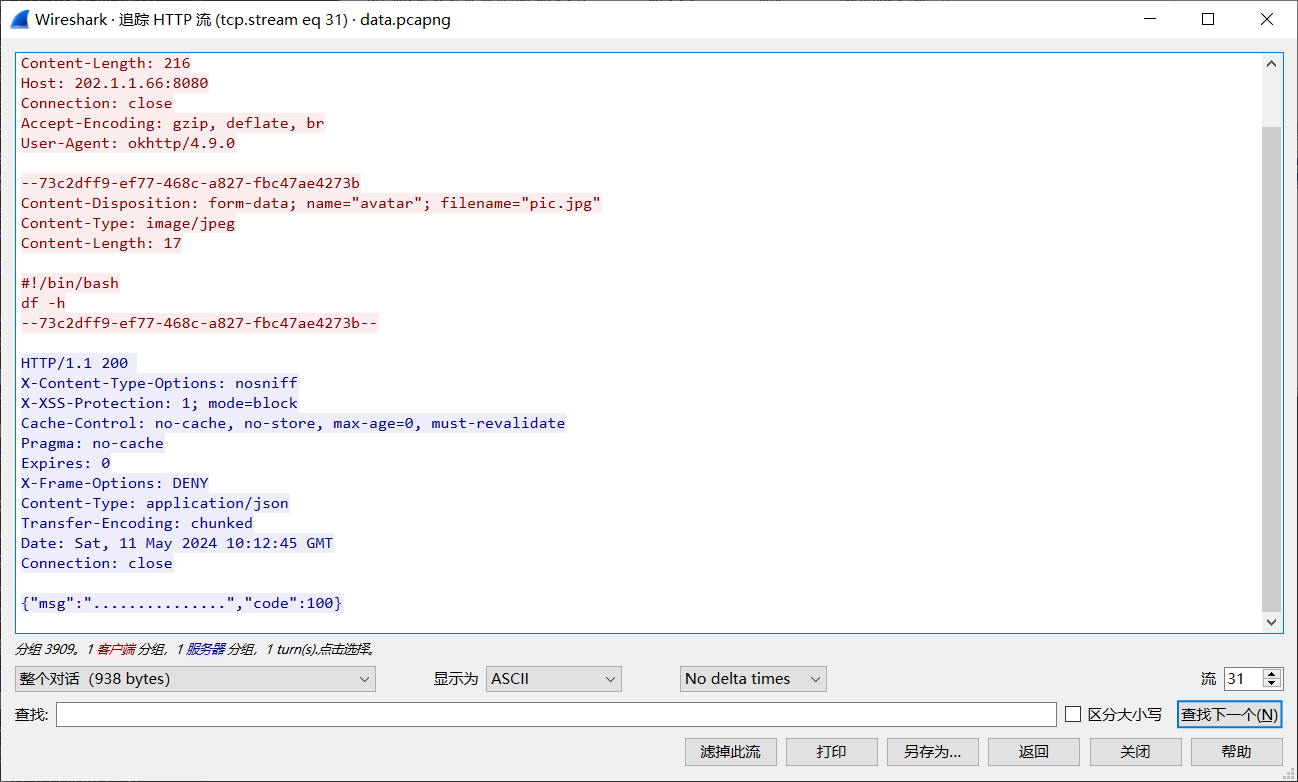Click the Transfer-Encoding: chunked line
Viewport: 1298px width, 782px height.
(137, 523)
